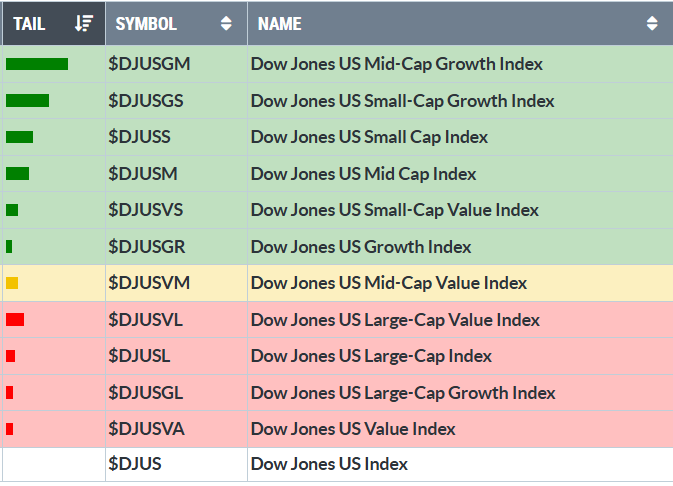
Task: Select the $DJUS benchmark symbol
Action: pos(135,464)
